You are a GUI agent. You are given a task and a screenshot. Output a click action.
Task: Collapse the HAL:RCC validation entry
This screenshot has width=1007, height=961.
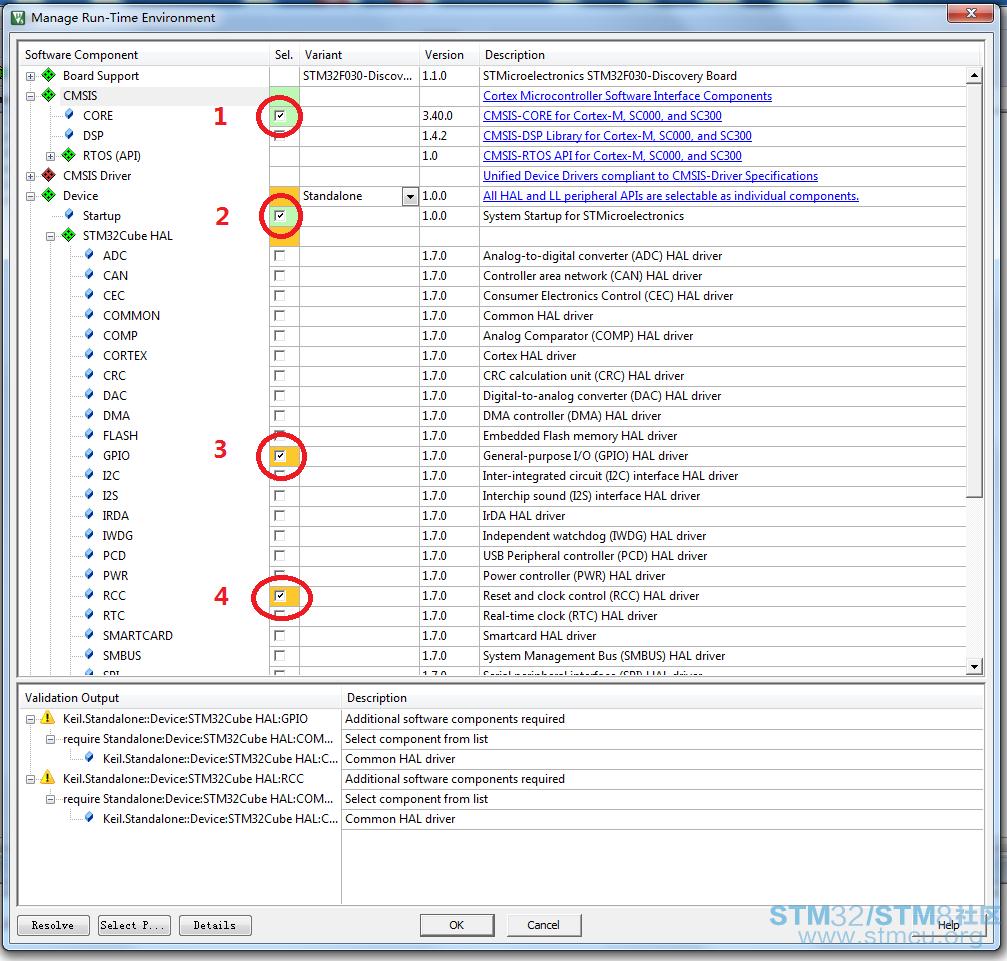pyautogui.click(x=30, y=779)
